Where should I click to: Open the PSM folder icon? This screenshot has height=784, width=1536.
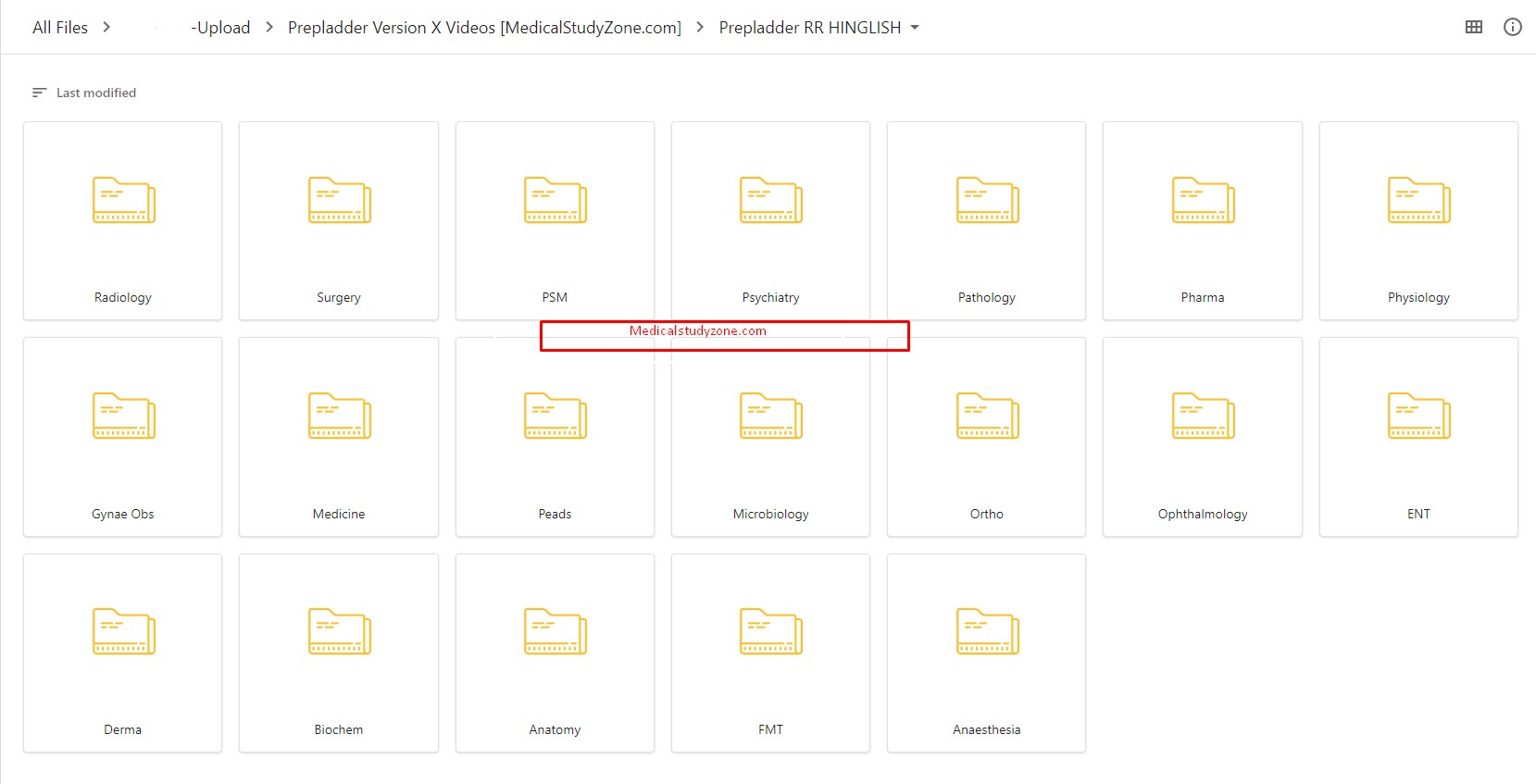(x=555, y=200)
